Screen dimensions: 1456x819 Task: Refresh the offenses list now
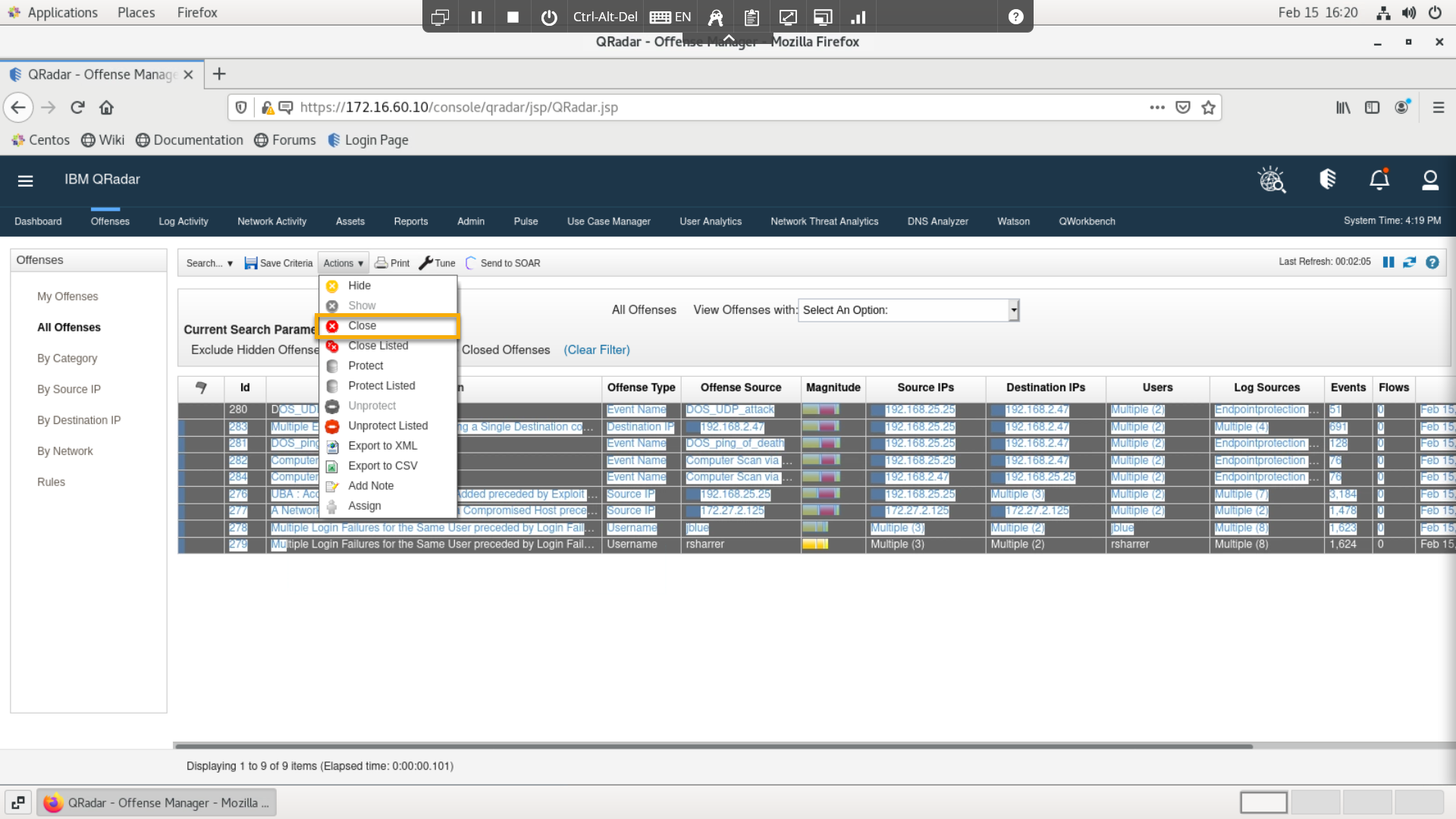(x=1409, y=262)
